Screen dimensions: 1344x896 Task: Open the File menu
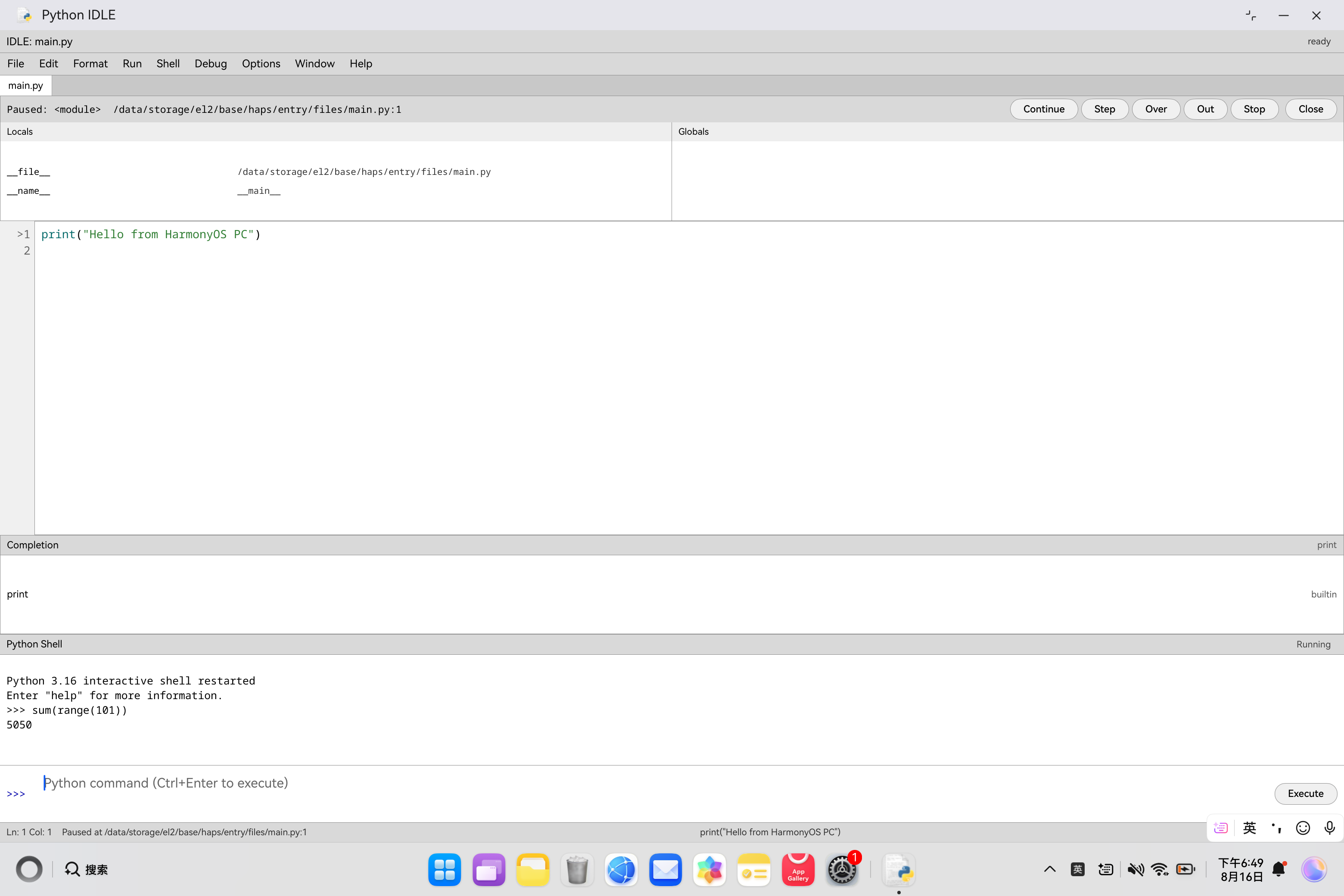click(16, 63)
